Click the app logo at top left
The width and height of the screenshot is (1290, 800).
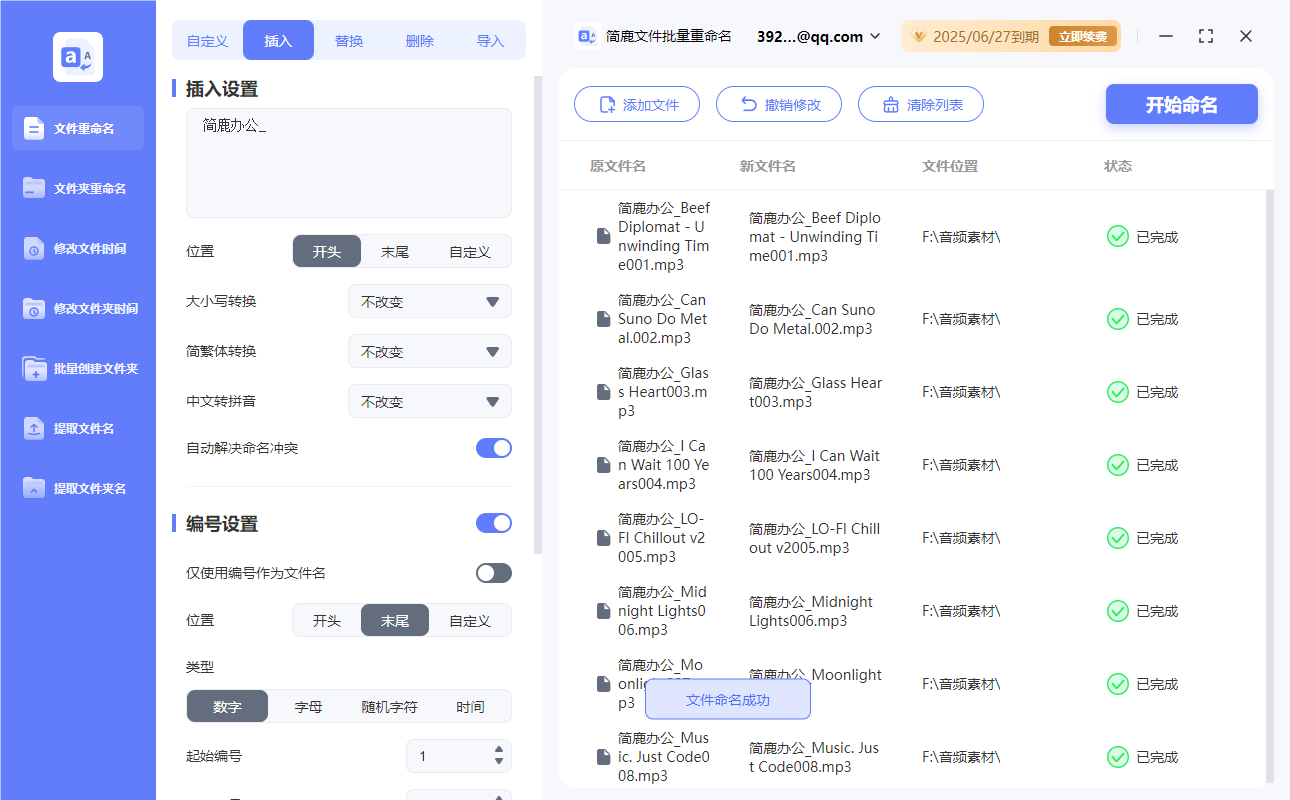77,56
